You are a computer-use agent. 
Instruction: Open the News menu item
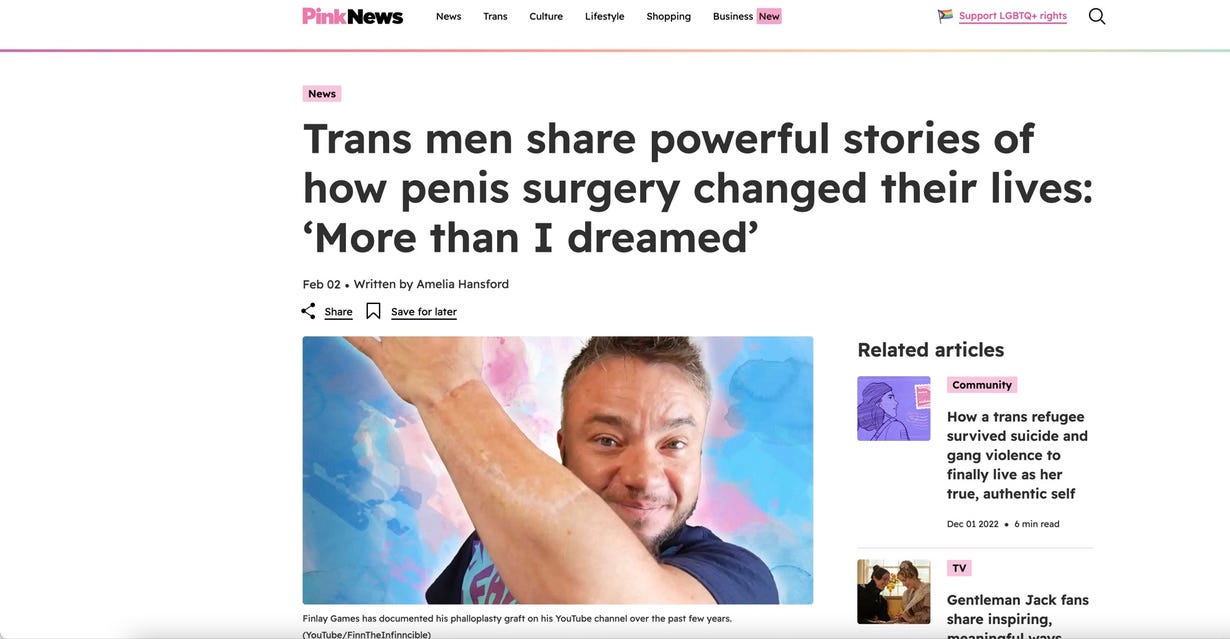point(448,16)
